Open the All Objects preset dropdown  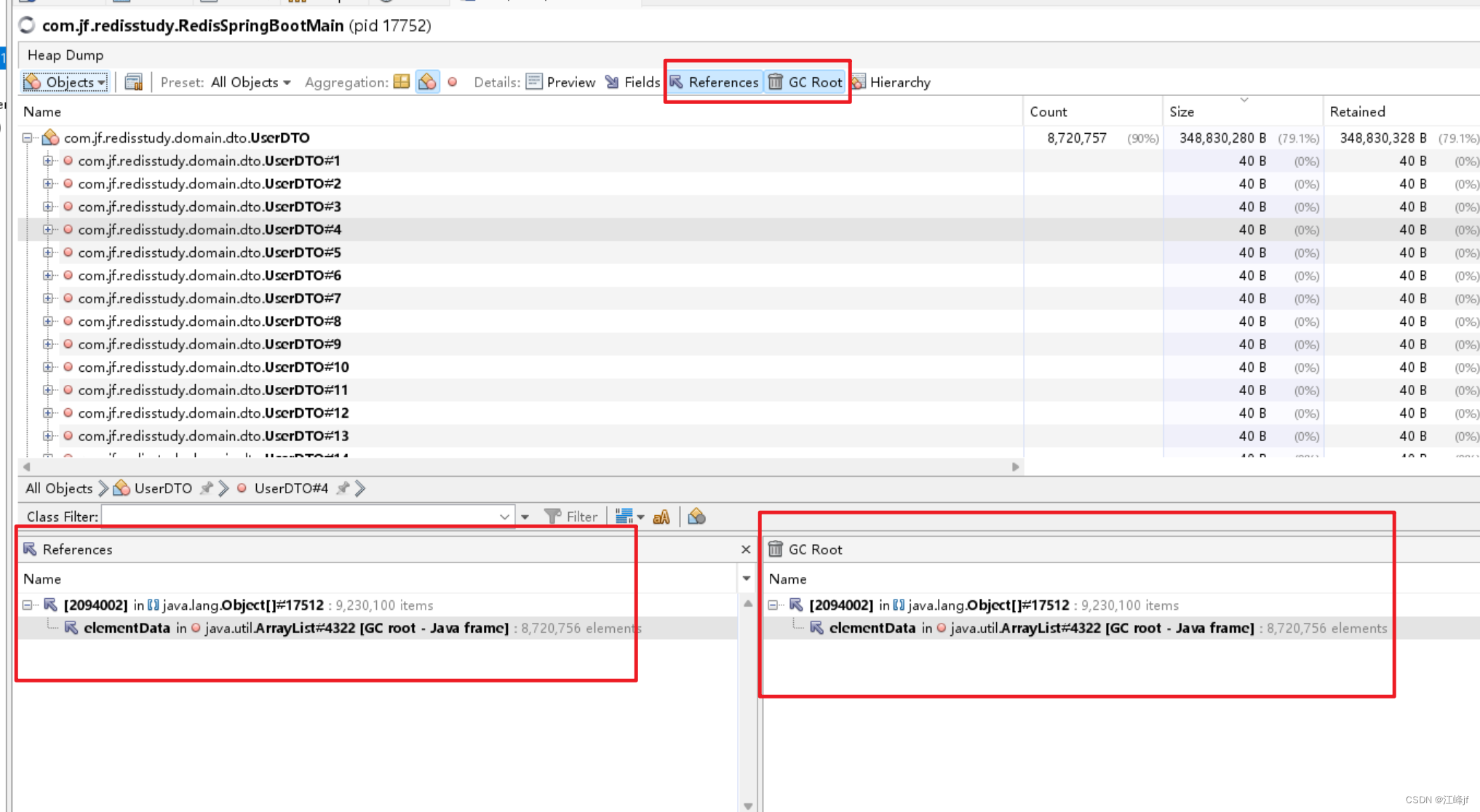(251, 82)
